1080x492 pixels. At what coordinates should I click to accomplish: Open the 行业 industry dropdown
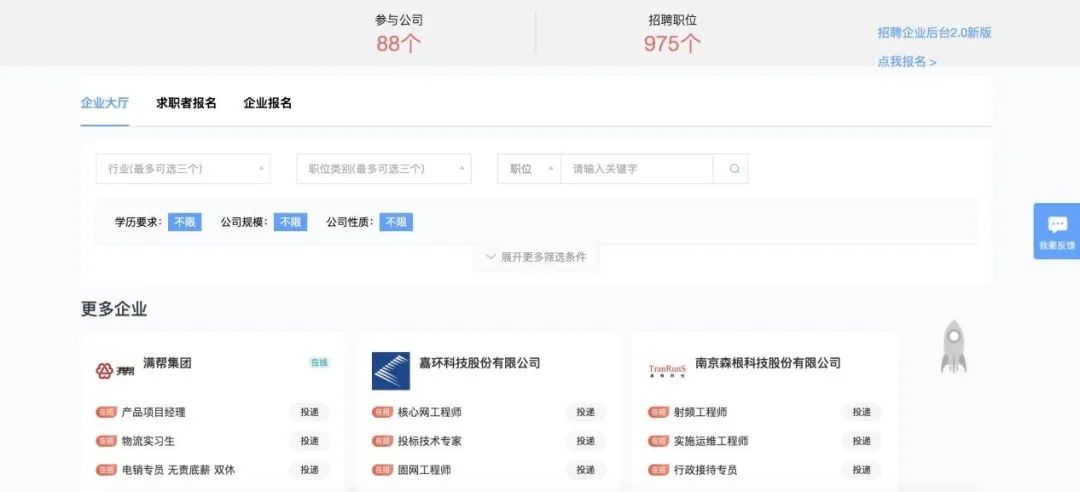point(183,169)
